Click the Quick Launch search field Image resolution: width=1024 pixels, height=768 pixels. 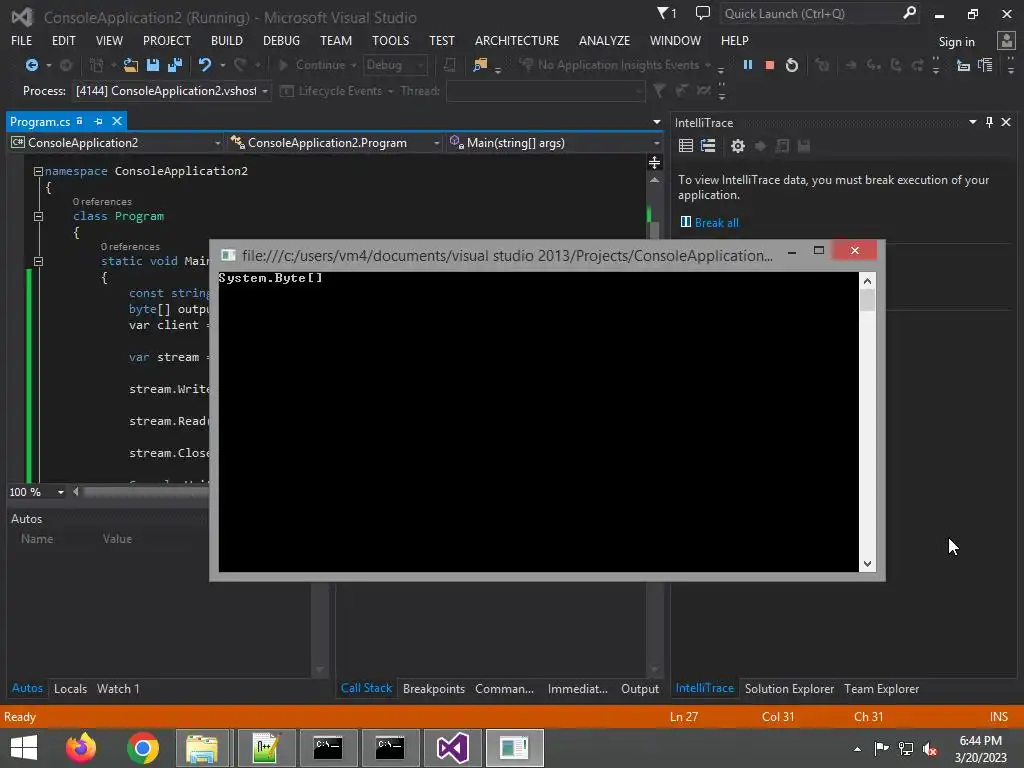click(810, 13)
